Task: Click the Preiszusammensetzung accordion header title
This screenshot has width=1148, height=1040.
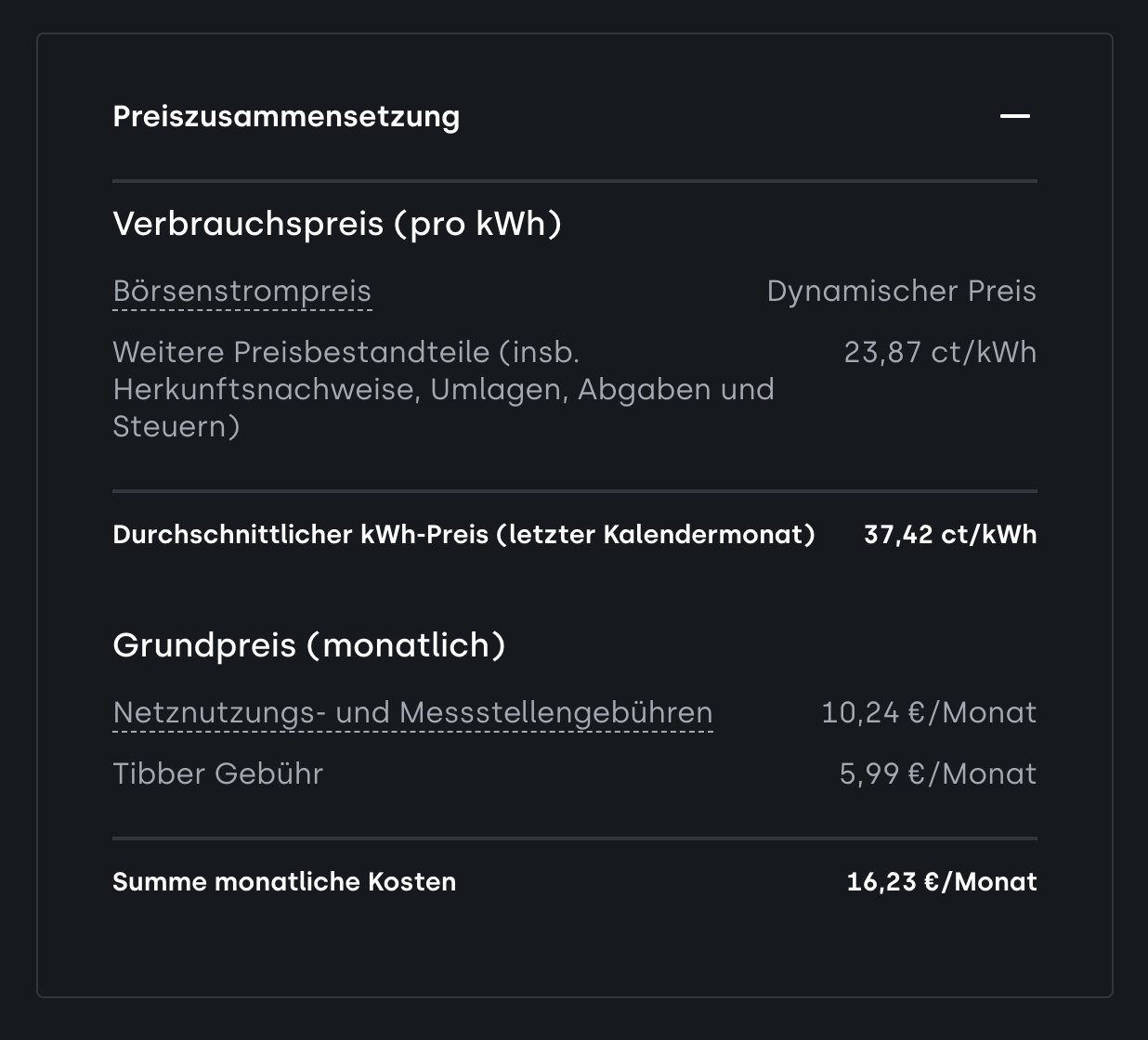Action: click(x=286, y=117)
